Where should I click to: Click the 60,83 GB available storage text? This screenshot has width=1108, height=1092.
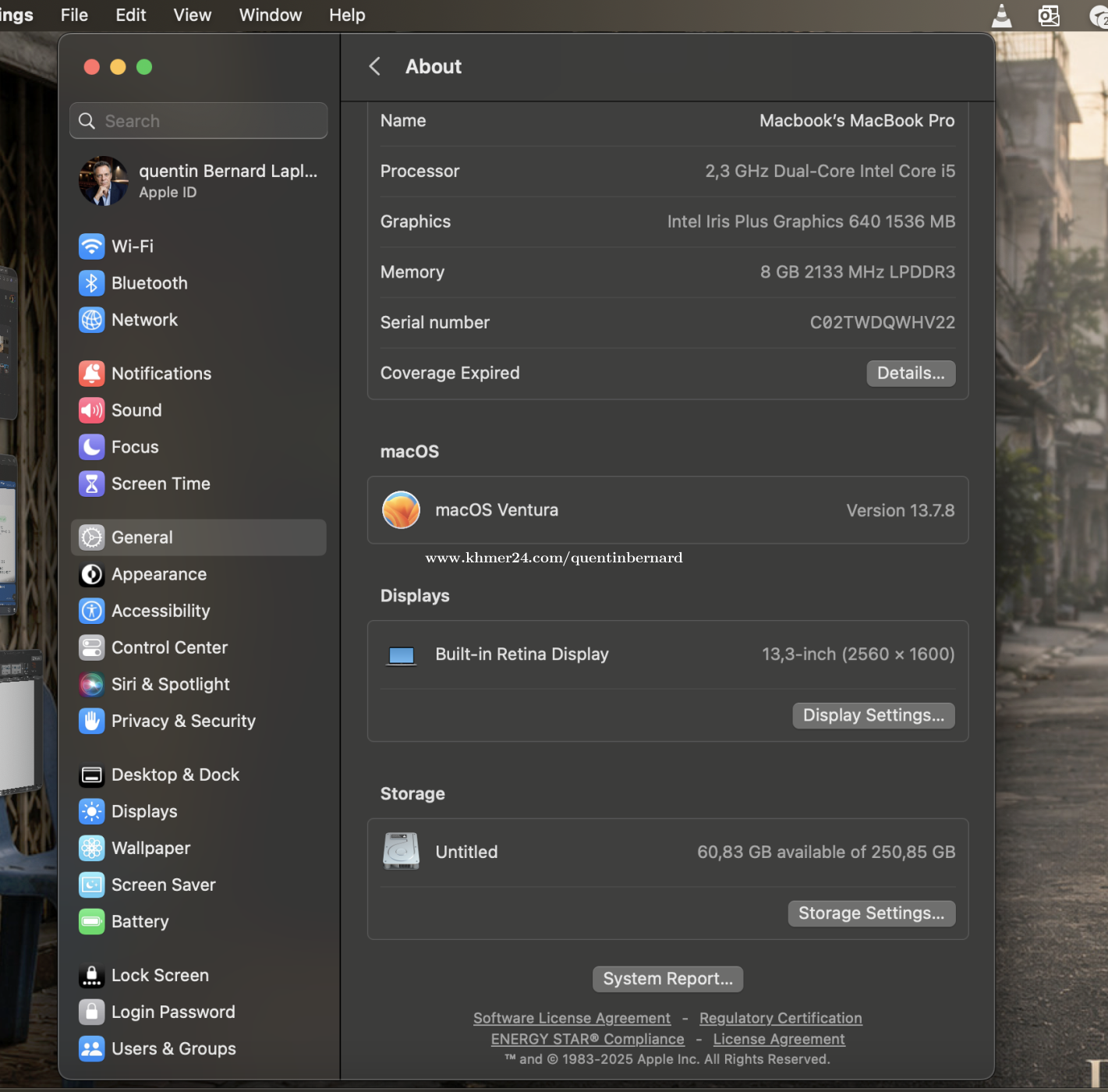pyautogui.click(x=827, y=852)
